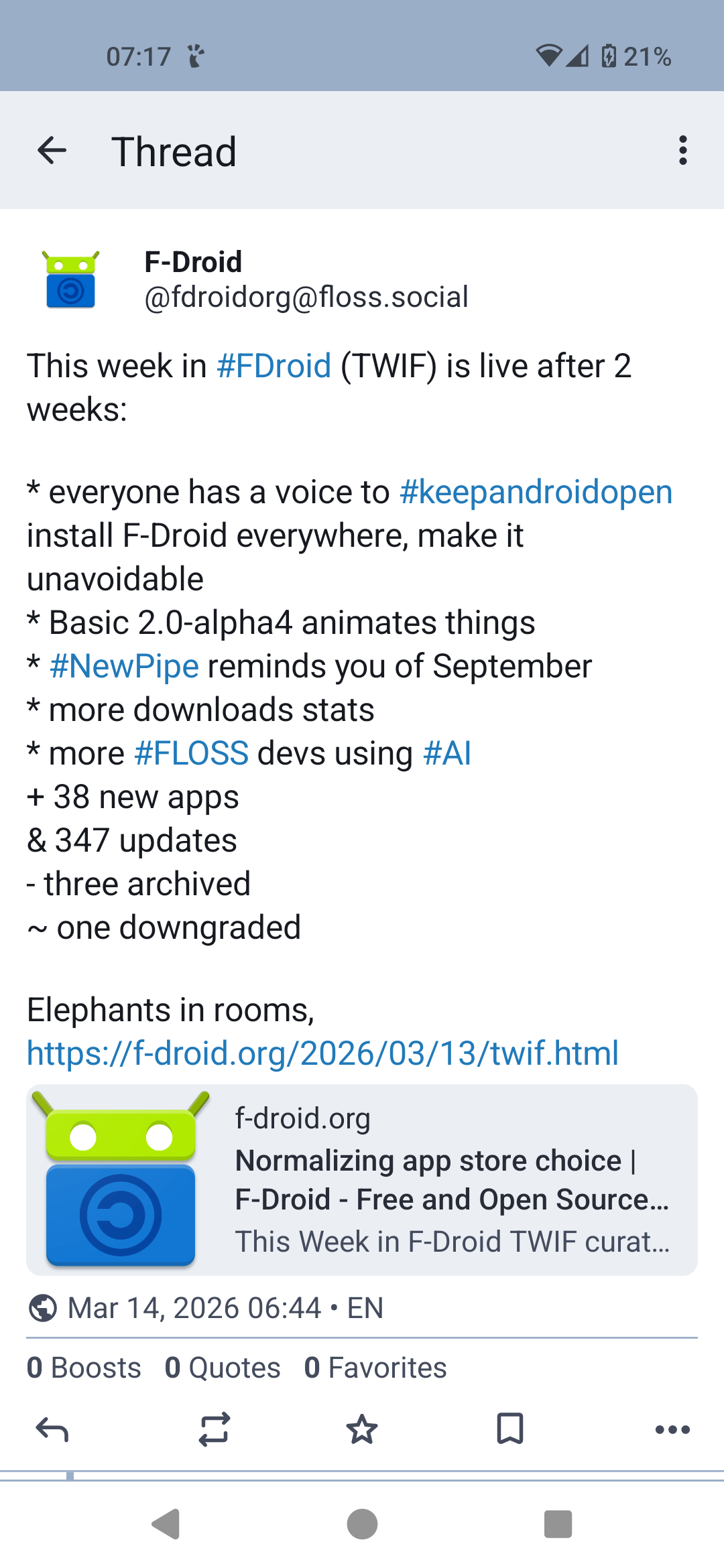Image resolution: width=724 pixels, height=1568 pixels.
Task: Follow the #FLOSS hashtag link
Action: coord(191,754)
